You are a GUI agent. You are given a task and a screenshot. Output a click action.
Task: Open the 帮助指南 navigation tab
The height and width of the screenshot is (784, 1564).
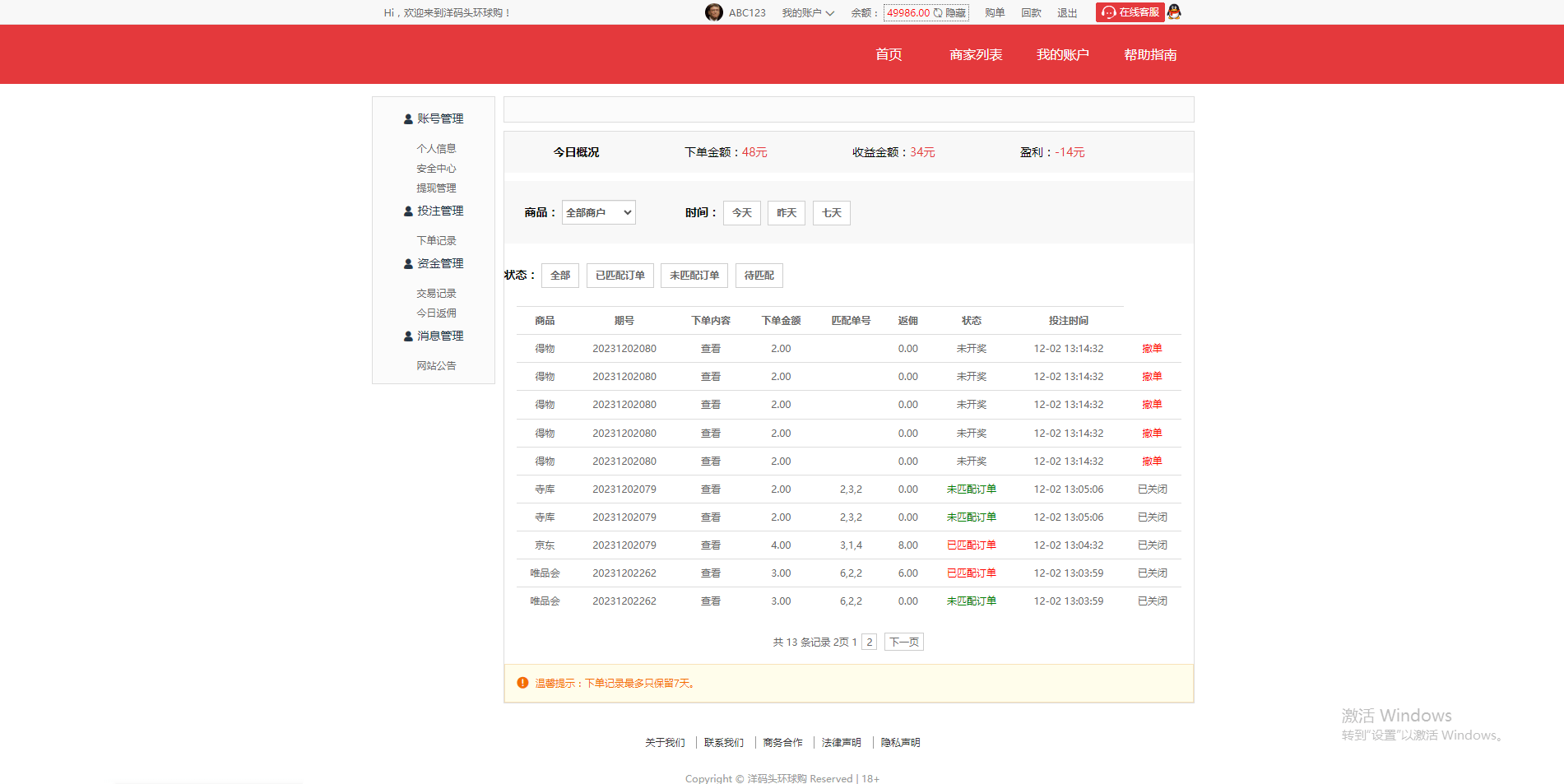(1150, 54)
